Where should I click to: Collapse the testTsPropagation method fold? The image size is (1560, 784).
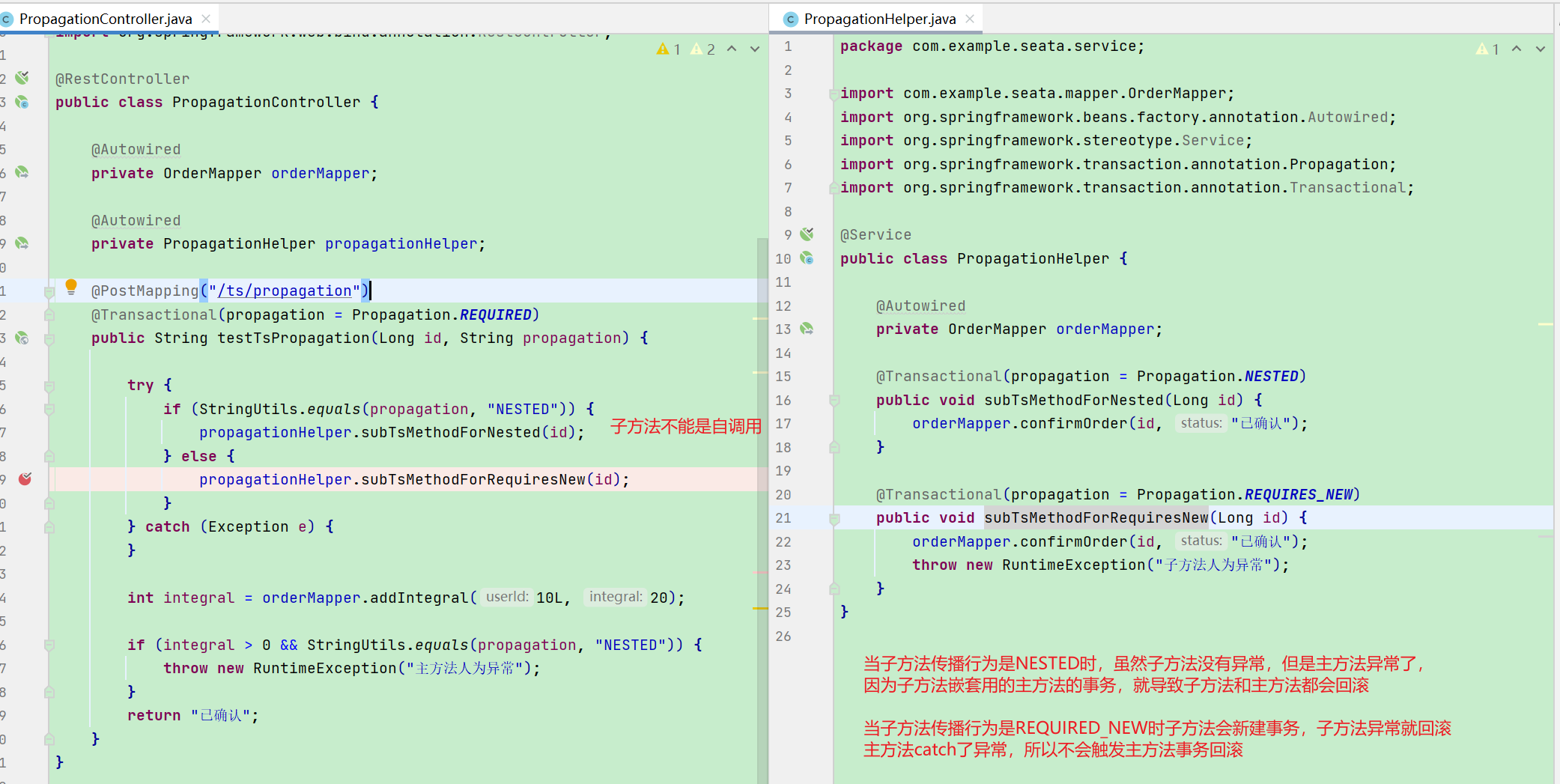tap(49, 339)
